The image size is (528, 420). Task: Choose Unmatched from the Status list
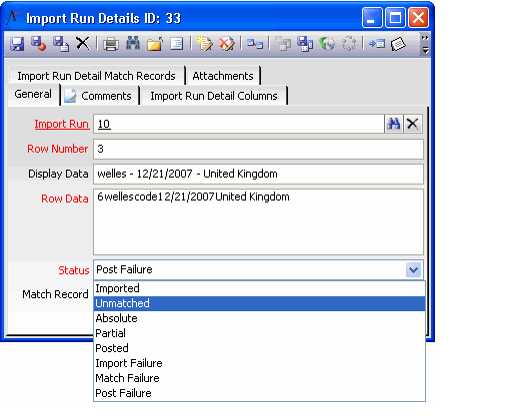(x=259, y=303)
